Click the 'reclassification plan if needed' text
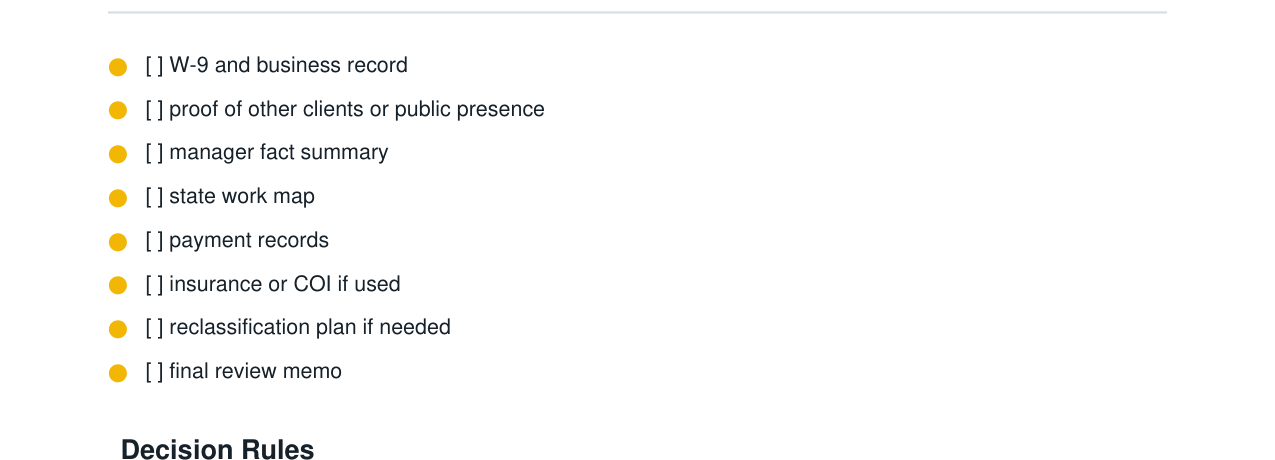The width and height of the screenshot is (1275, 460). coord(310,328)
